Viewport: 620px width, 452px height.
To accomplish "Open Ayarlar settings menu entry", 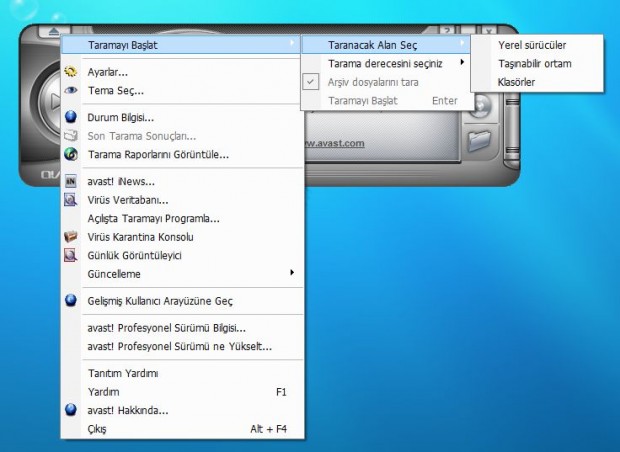I will [182, 72].
